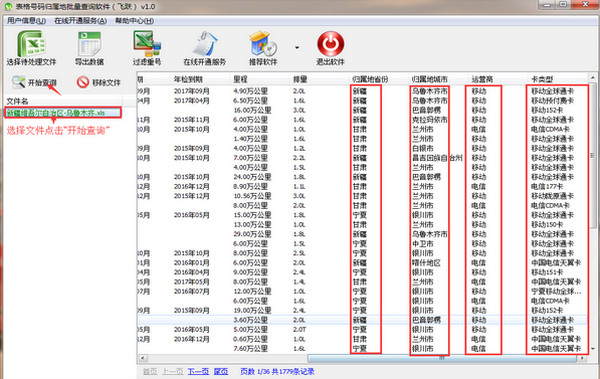
Task: Select the city cell 中卫市
Action: pos(422,243)
